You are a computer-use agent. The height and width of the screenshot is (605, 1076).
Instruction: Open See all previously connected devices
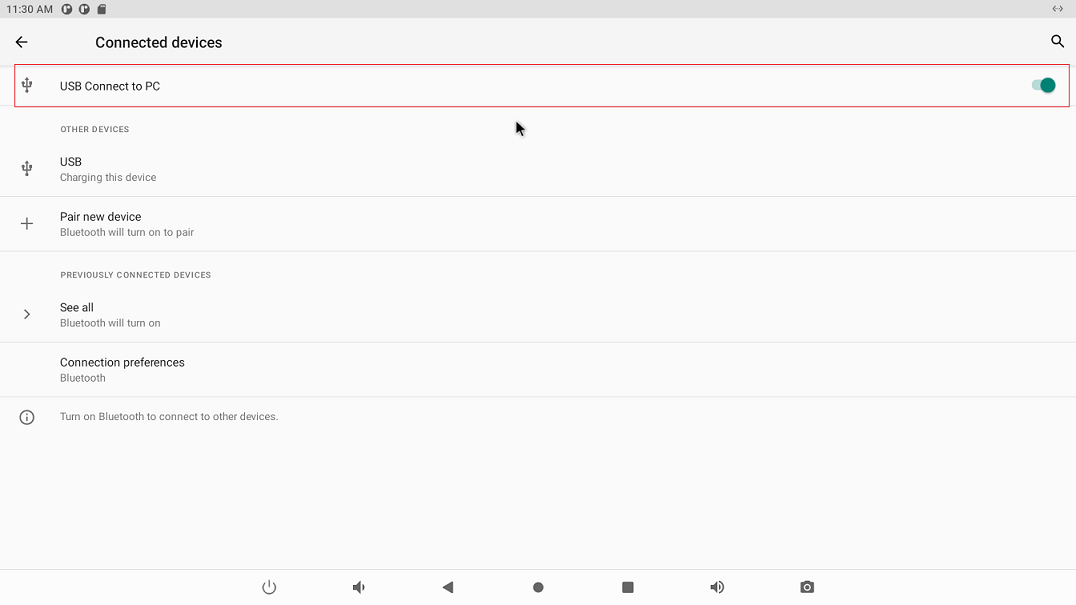[x=77, y=308]
